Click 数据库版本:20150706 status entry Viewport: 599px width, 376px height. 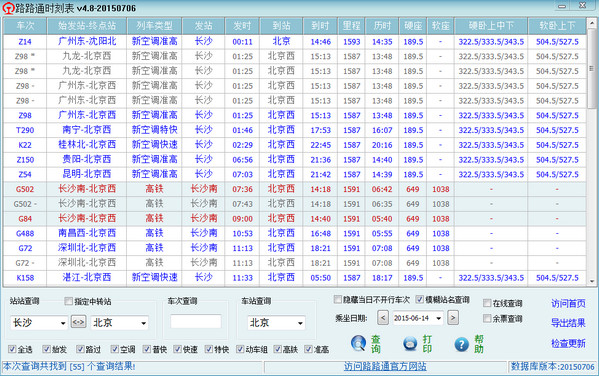click(x=553, y=367)
